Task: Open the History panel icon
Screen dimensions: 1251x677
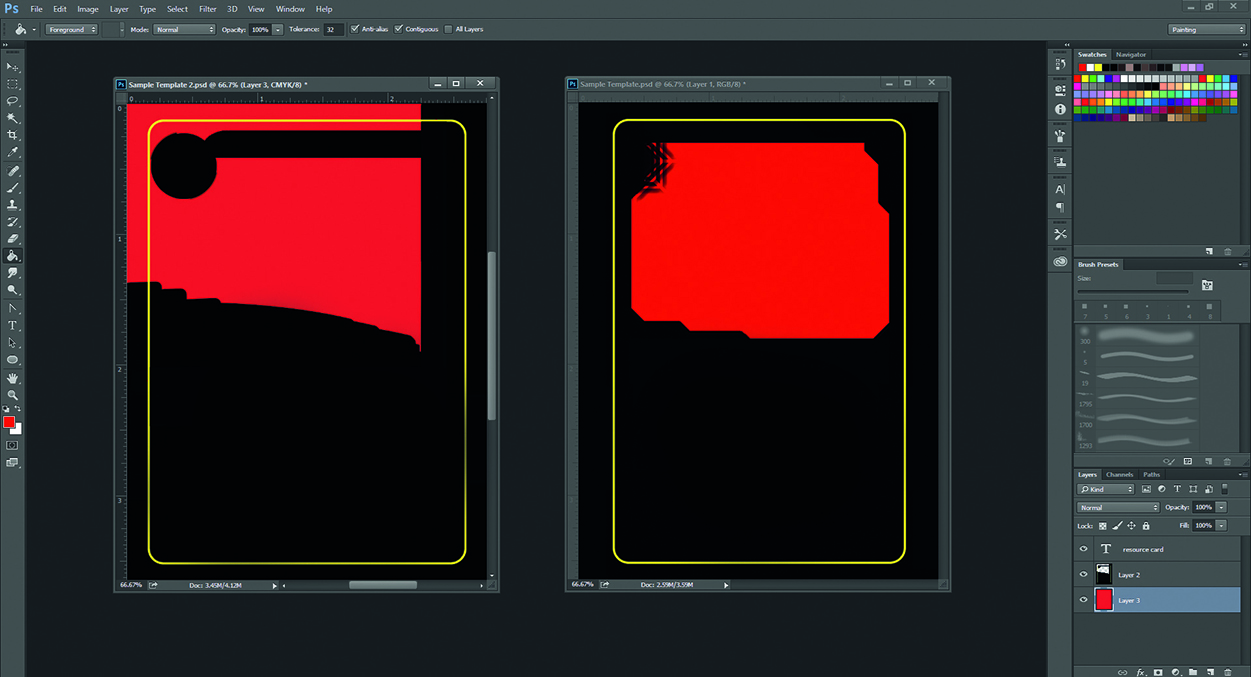Action: click(1060, 64)
